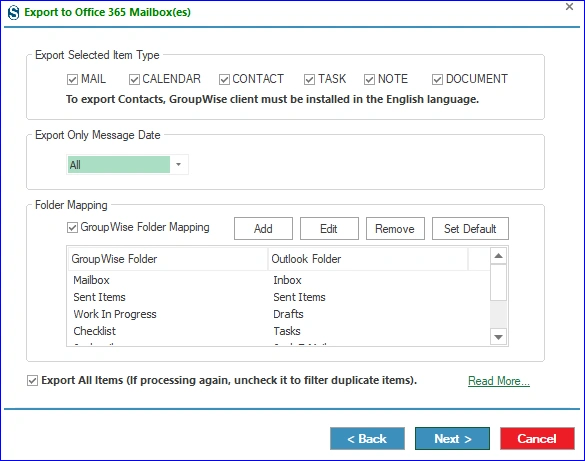Click the folder list scroll down arrow
This screenshot has height=461, width=585.
[498, 337]
